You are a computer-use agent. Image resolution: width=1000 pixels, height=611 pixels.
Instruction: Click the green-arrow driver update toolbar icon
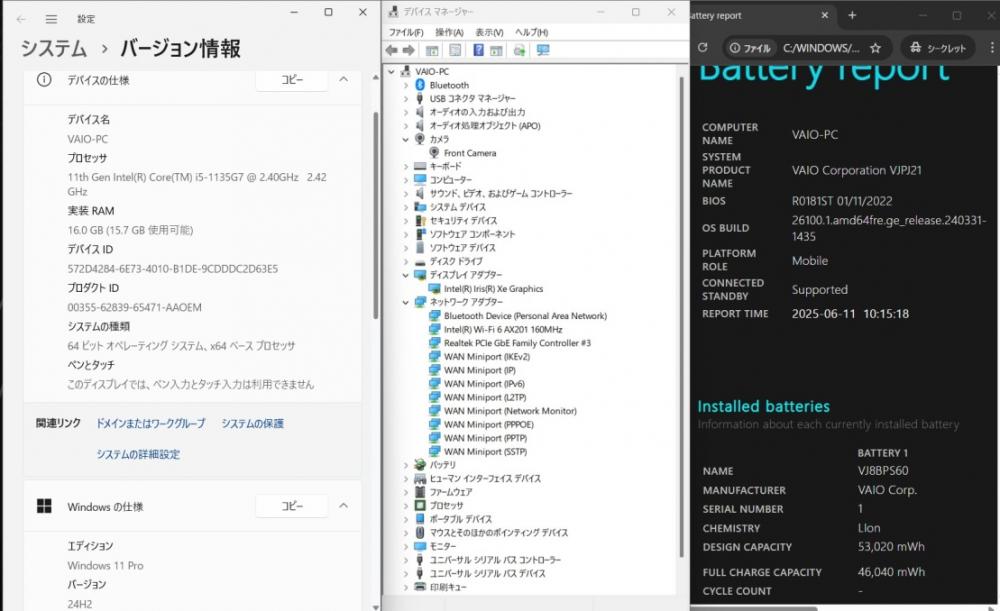(519, 50)
